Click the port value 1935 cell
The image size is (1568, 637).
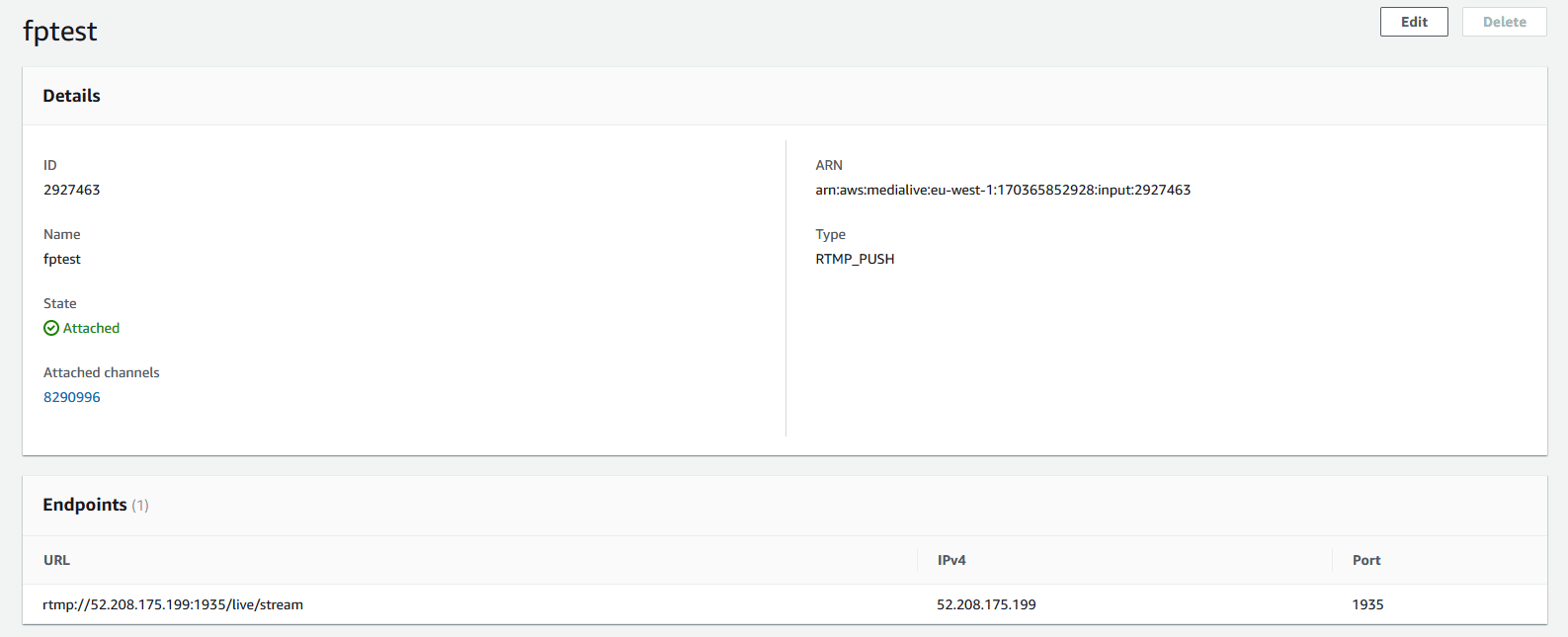coord(1367,604)
